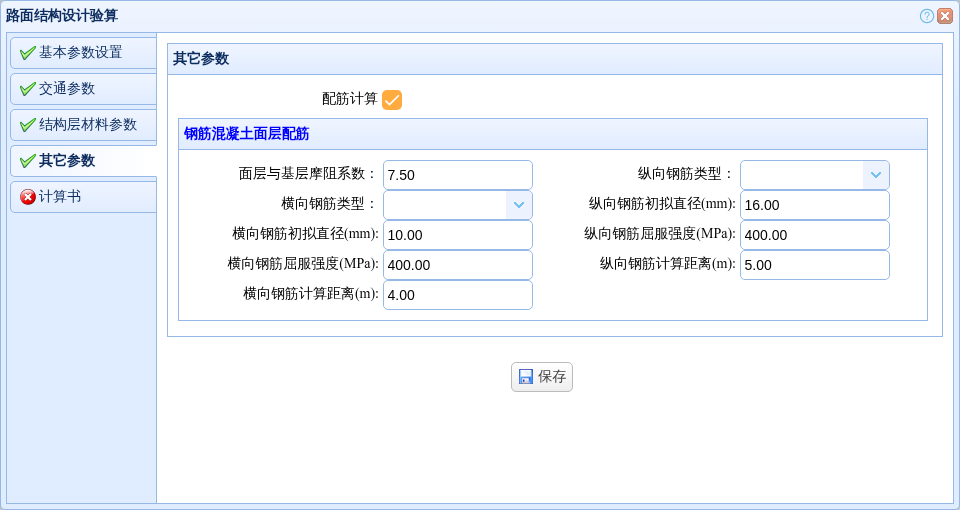
Task: Click red error icon beside 计算书
Action: pos(27,197)
